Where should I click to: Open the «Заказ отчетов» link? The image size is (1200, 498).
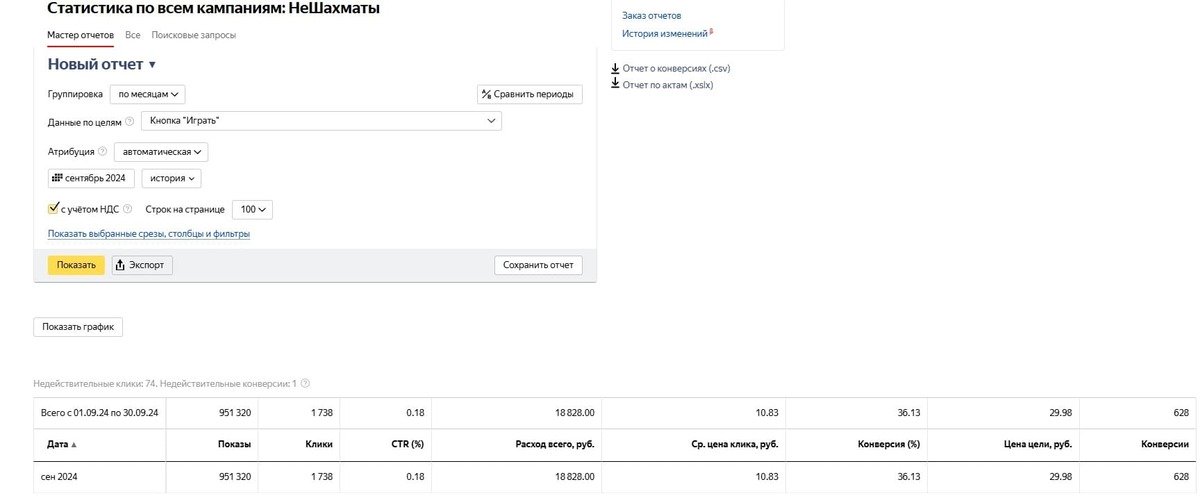(x=651, y=16)
